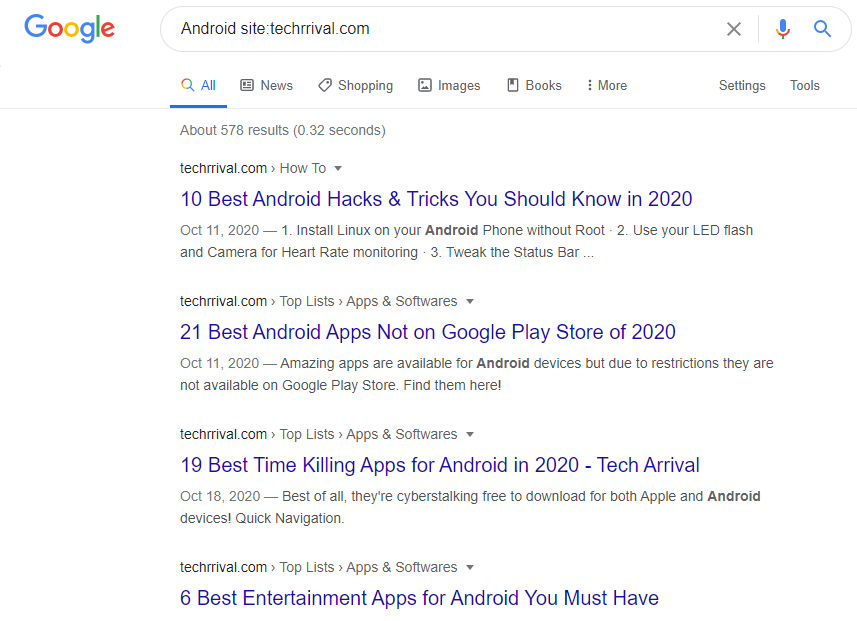Open search Settings

coord(742,85)
